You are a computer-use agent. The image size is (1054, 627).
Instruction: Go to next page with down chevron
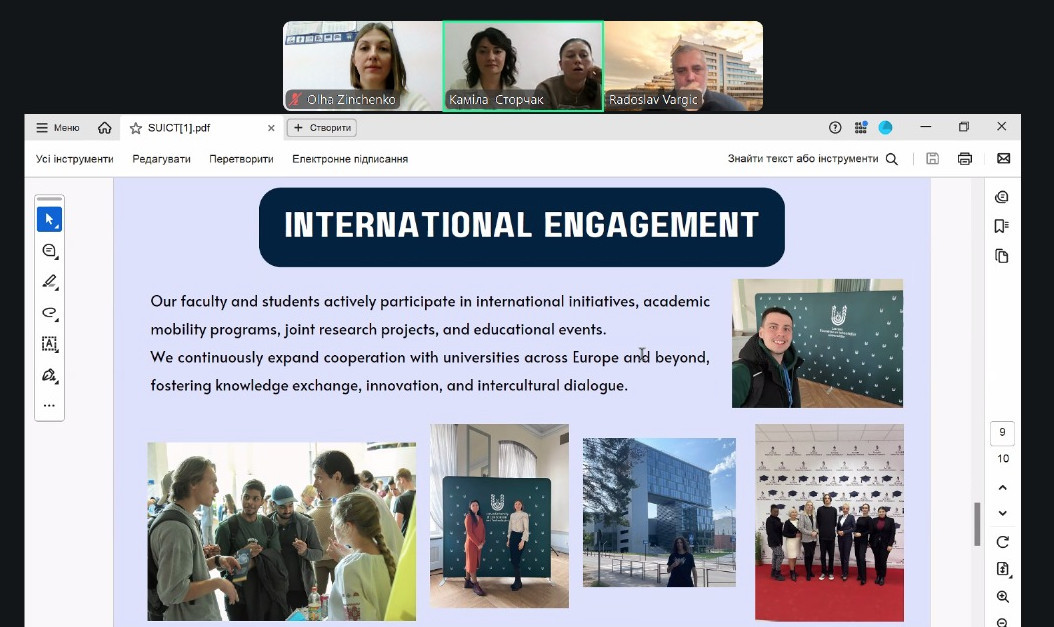pyautogui.click(x=1002, y=513)
